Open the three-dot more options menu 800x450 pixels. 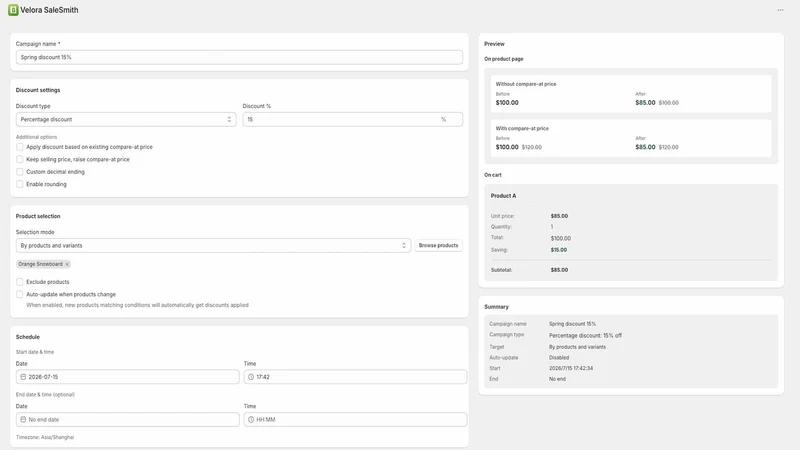[780, 10]
